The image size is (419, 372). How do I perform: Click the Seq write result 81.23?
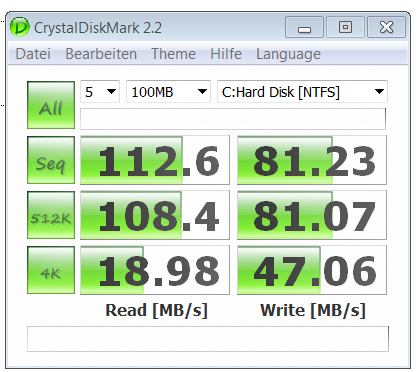click(312, 160)
